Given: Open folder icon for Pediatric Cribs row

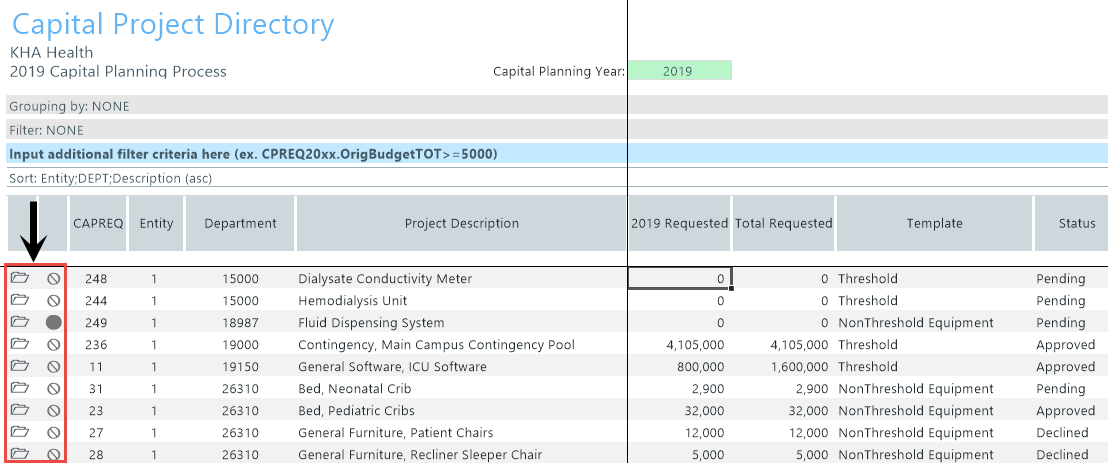Looking at the screenshot, I should [19, 410].
